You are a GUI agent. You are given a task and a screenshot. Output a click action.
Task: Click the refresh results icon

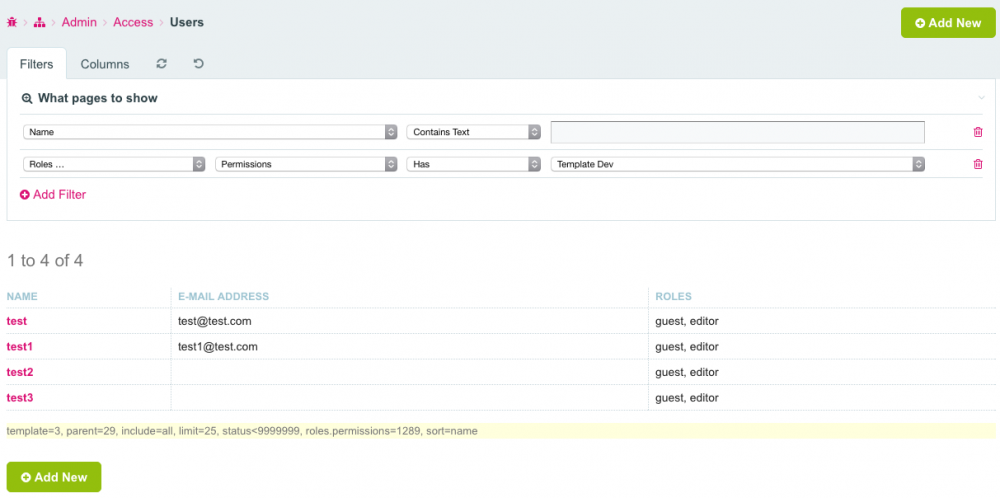(162, 64)
